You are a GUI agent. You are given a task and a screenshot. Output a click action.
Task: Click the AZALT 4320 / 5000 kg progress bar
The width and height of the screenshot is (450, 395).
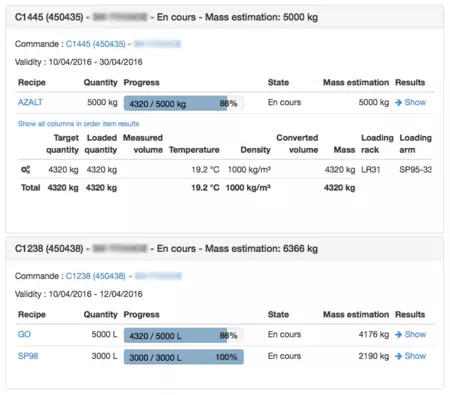tap(184, 103)
